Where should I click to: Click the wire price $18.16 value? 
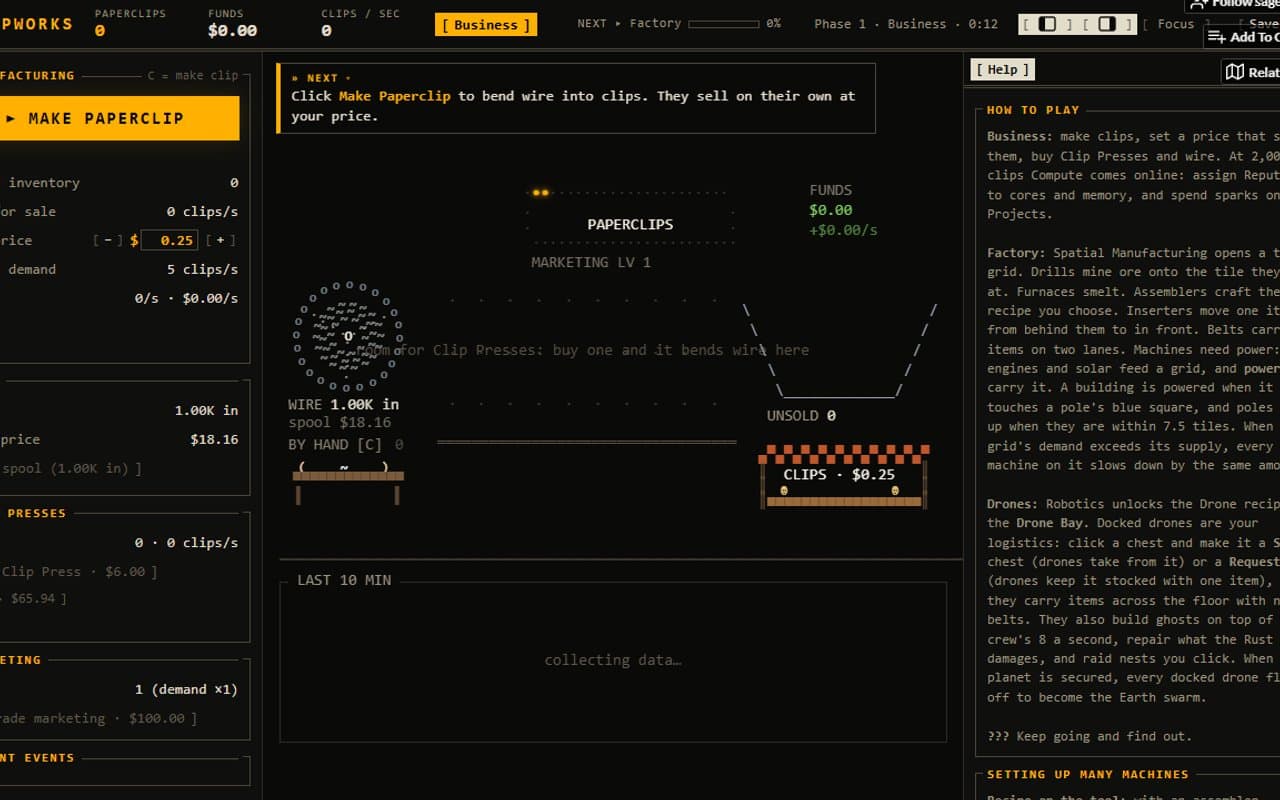(214, 439)
